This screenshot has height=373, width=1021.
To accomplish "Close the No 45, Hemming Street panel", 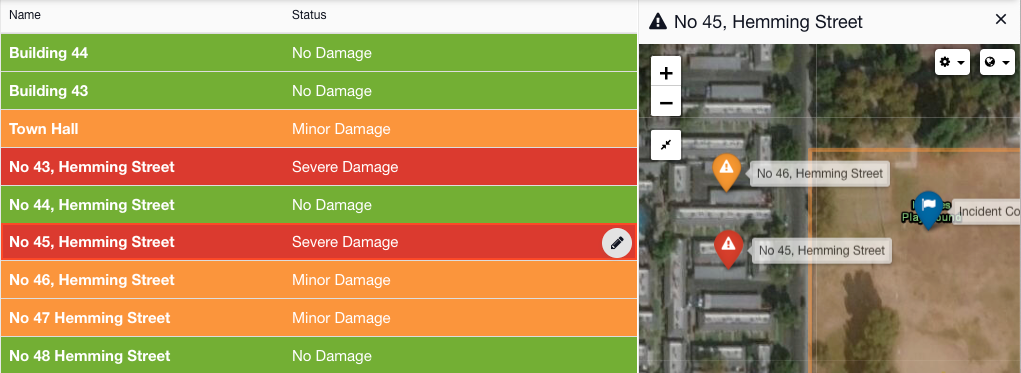I will pos(1001,20).
